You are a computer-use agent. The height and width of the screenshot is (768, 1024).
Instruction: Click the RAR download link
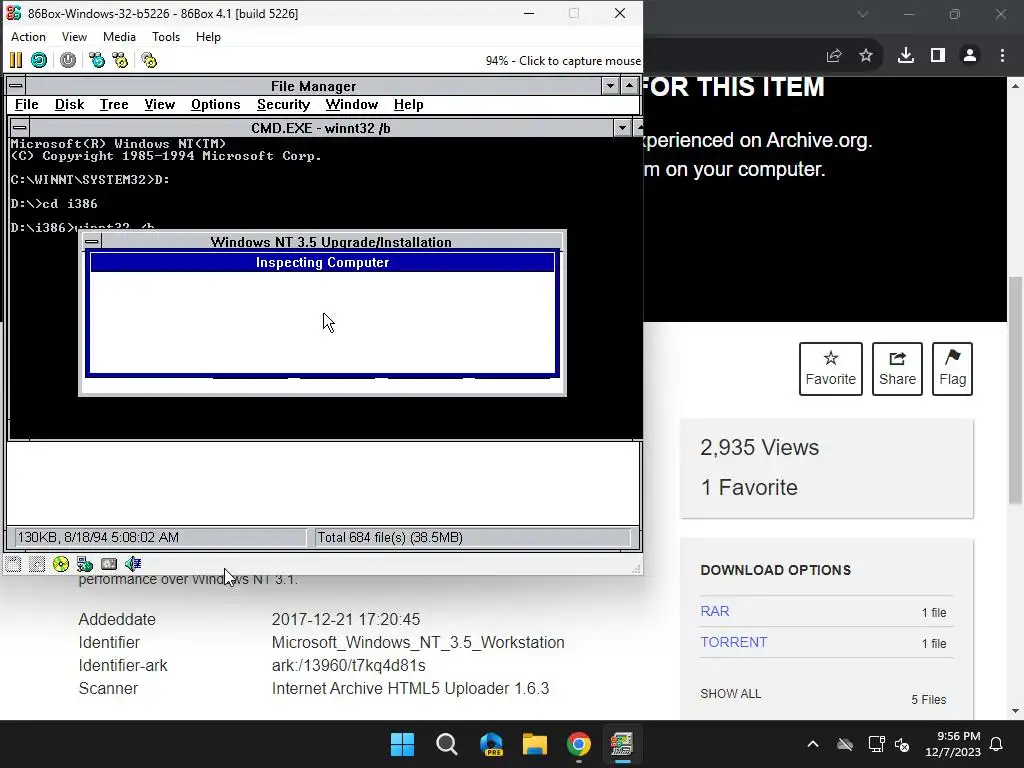(x=715, y=611)
